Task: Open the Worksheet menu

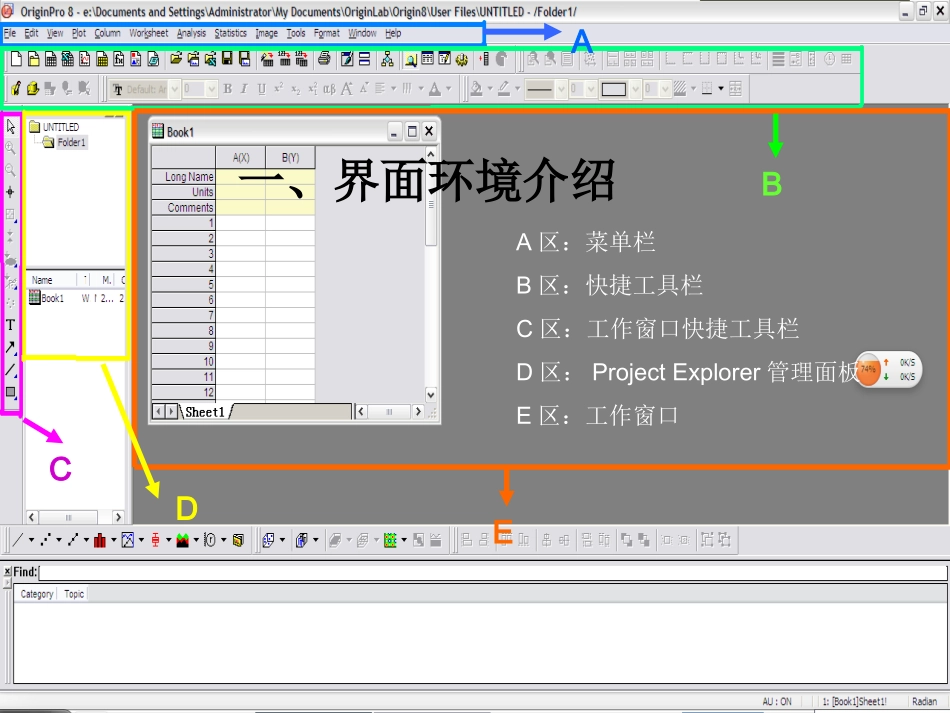Action: [148, 33]
